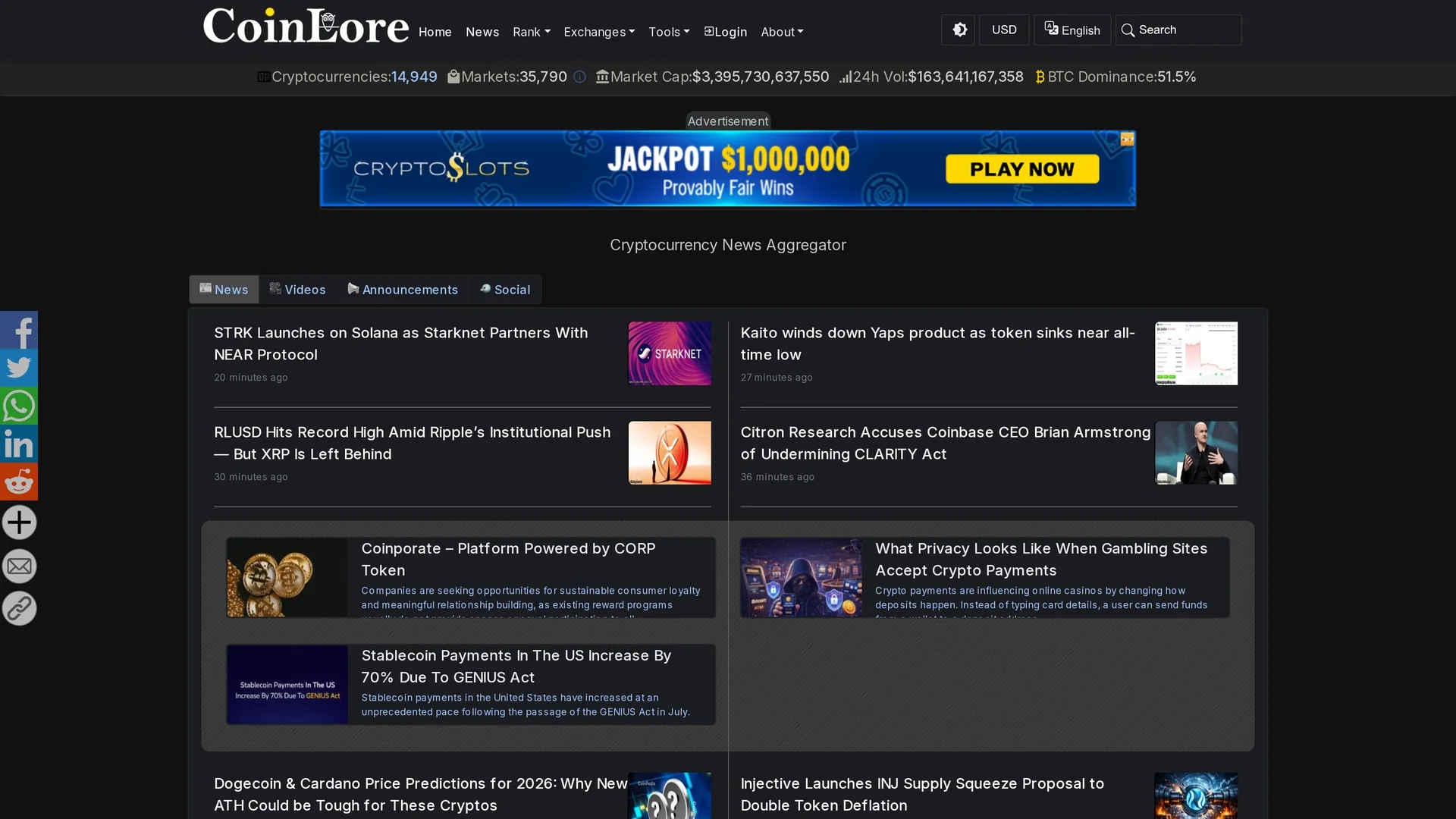Screen dimensions: 1456x819
Task: Open What Privacy Looks Like gambling article
Action: [x=1041, y=559]
